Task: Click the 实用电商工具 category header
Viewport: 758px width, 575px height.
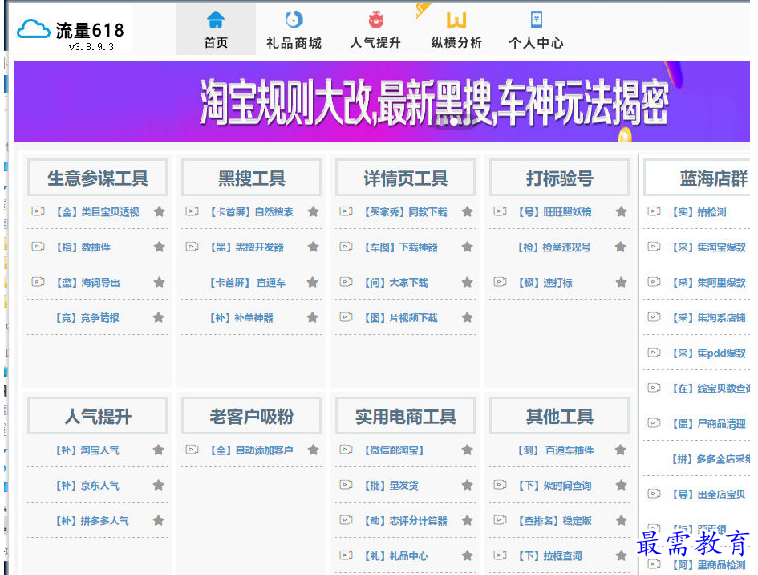Action: (406, 416)
